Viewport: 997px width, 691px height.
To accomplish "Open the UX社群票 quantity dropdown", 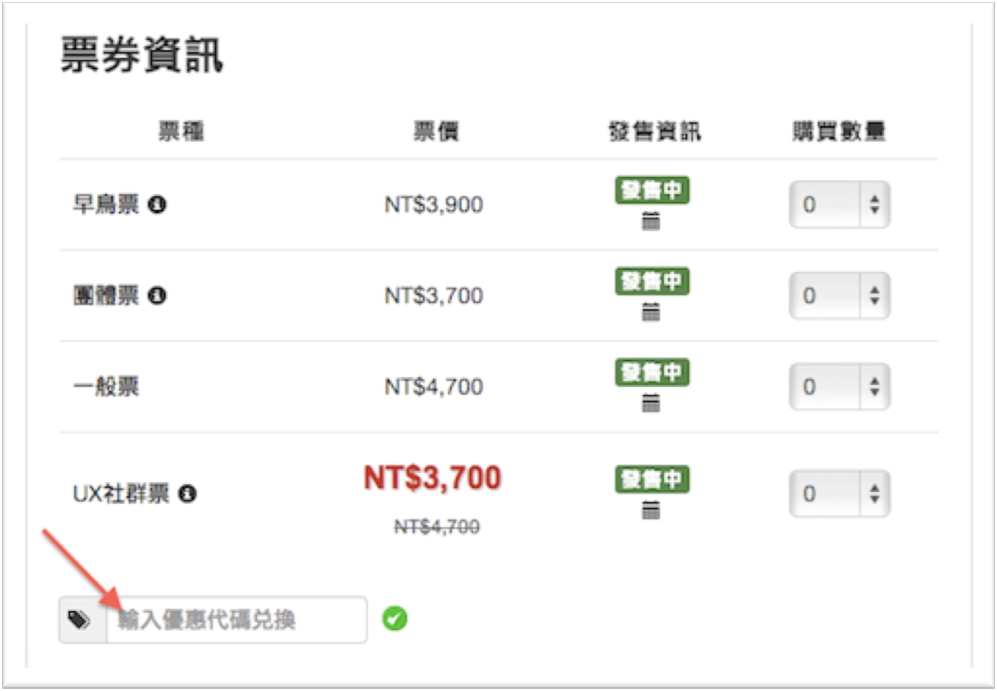I will (x=839, y=494).
